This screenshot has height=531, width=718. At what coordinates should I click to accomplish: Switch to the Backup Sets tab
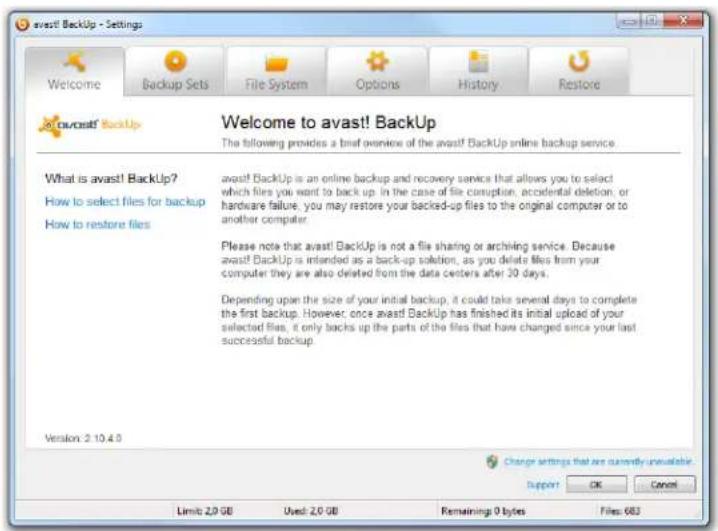(175, 71)
